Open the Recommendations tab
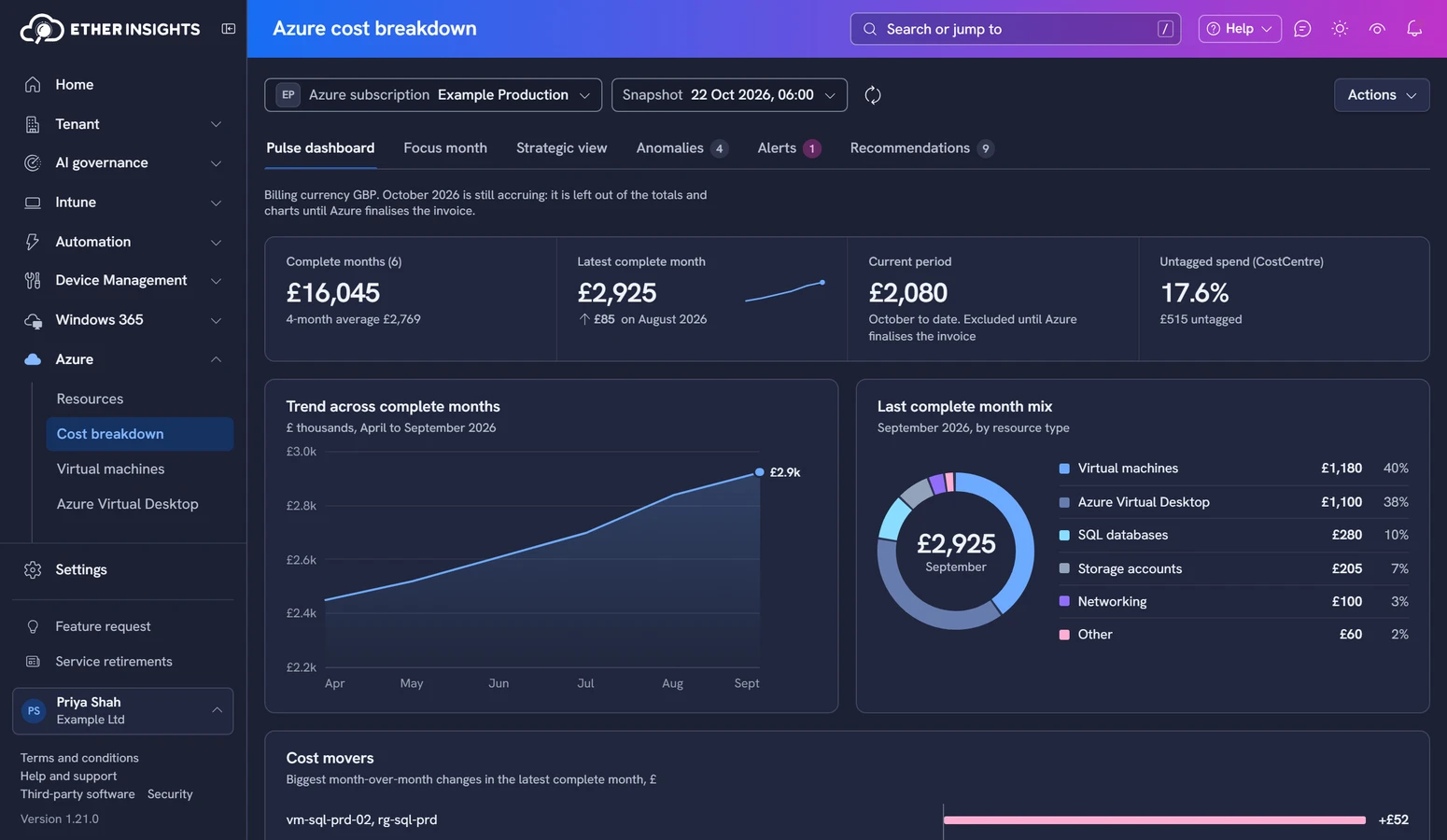1447x840 pixels. [x=921, y=148]
